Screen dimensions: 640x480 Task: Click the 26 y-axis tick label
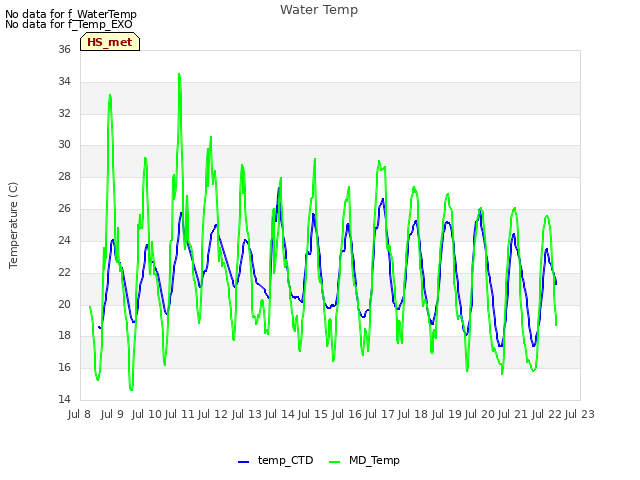click(x=64, y=209)
